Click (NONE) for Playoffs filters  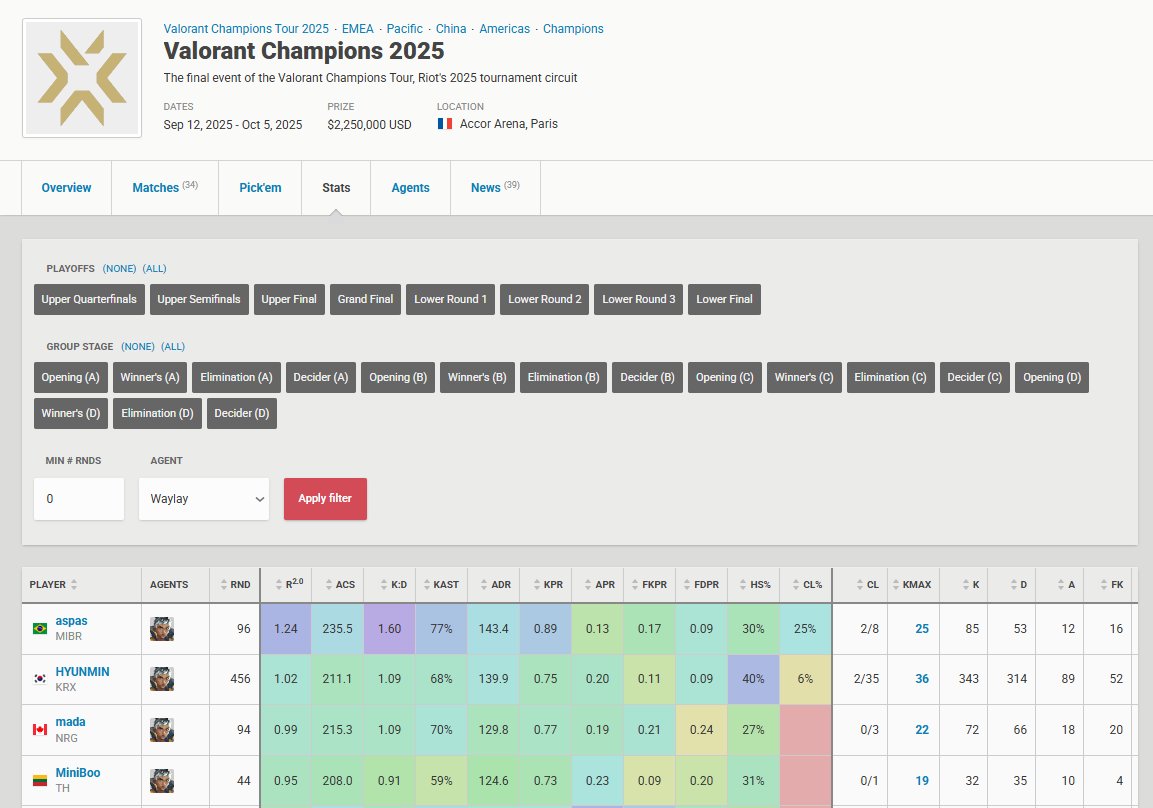[119, 268]
